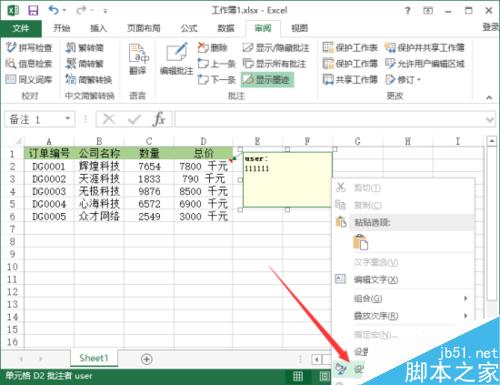Open the name box dropdown arrow
The width and height of the screenshot is (500, 385).
[x=68, y=118]
